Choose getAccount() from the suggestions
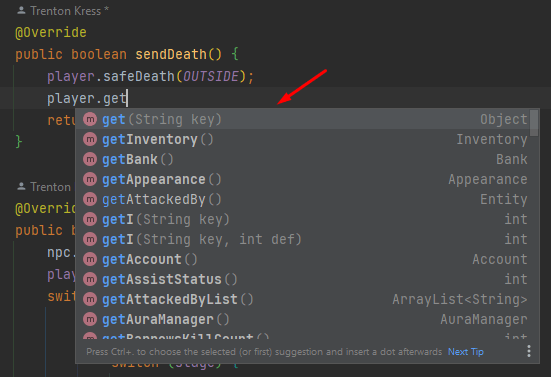 [x=303, y=260]
